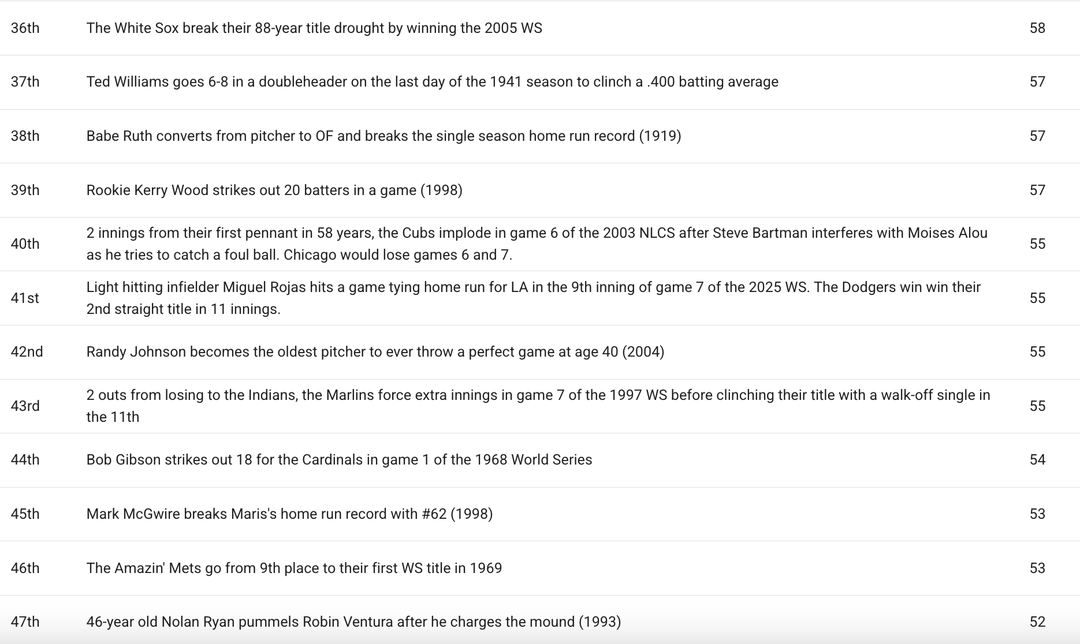
Task: Click the Amazin' Mets 1969 title entry
Action: (294, 568)
